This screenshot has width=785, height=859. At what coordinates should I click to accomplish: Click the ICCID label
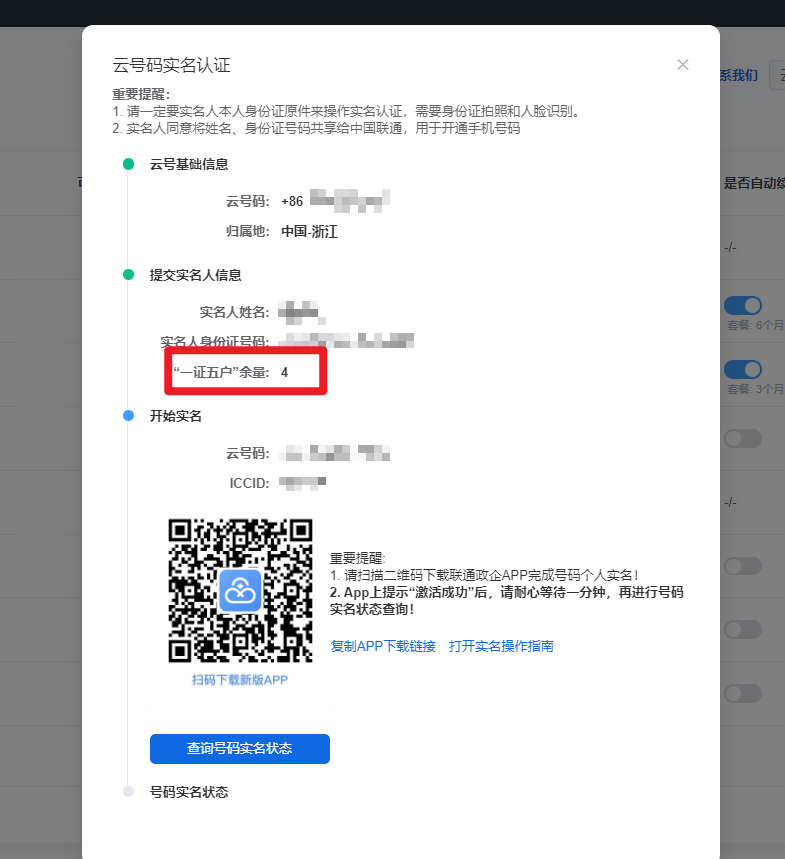(x=249, y=483)
